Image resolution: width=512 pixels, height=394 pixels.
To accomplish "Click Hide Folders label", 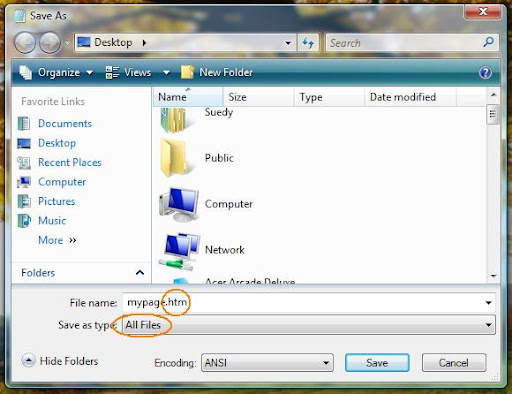I will point(69,361).
